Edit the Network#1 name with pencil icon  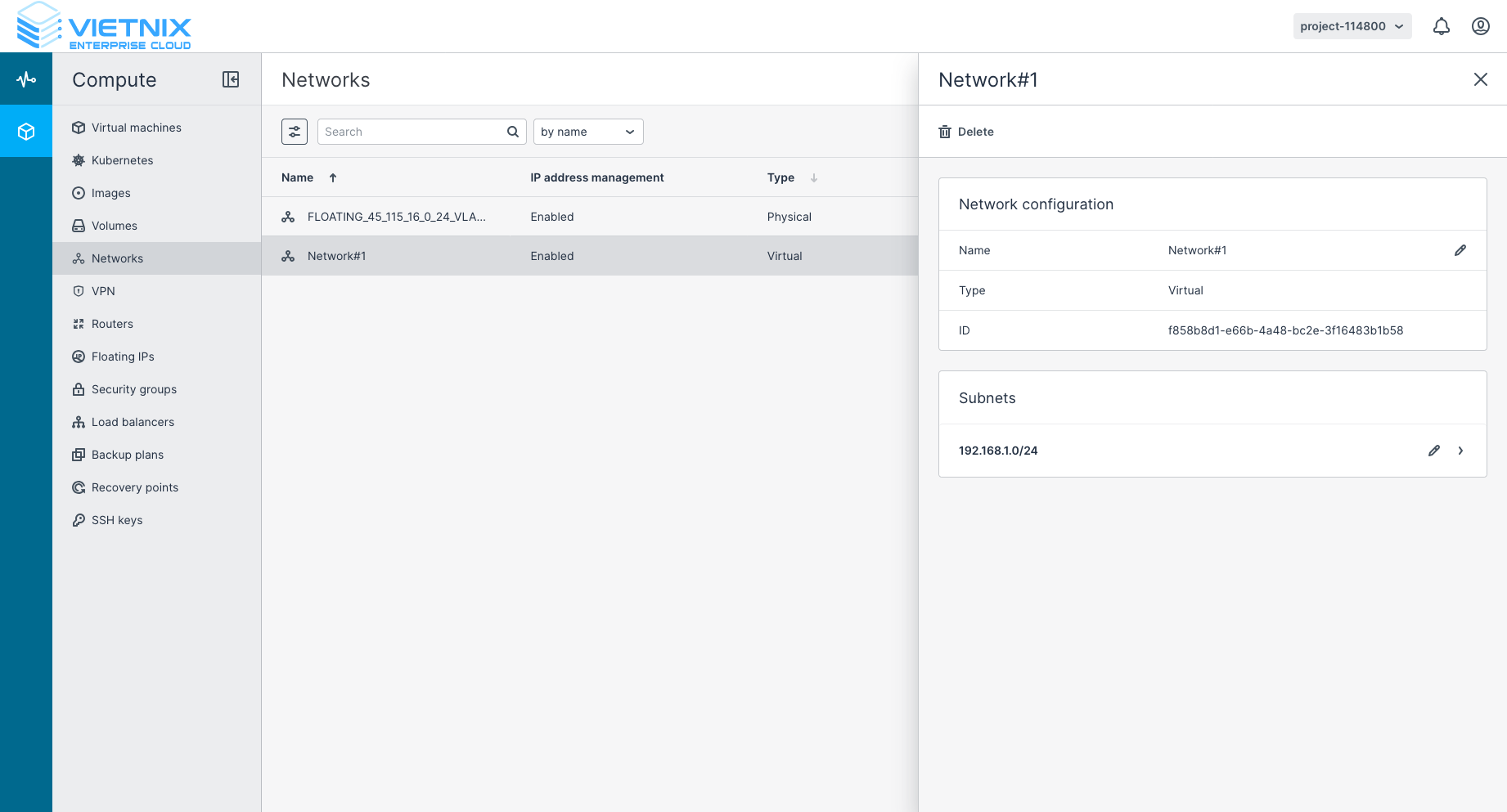pyautogui.click(x=1460, y=250)
